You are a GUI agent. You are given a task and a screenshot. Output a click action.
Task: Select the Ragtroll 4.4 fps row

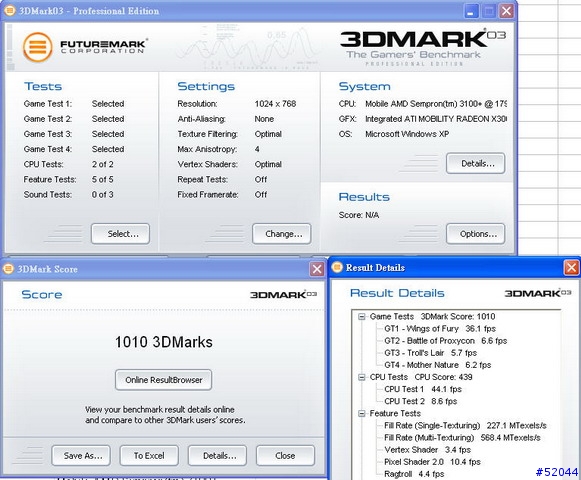click(414, 474)
